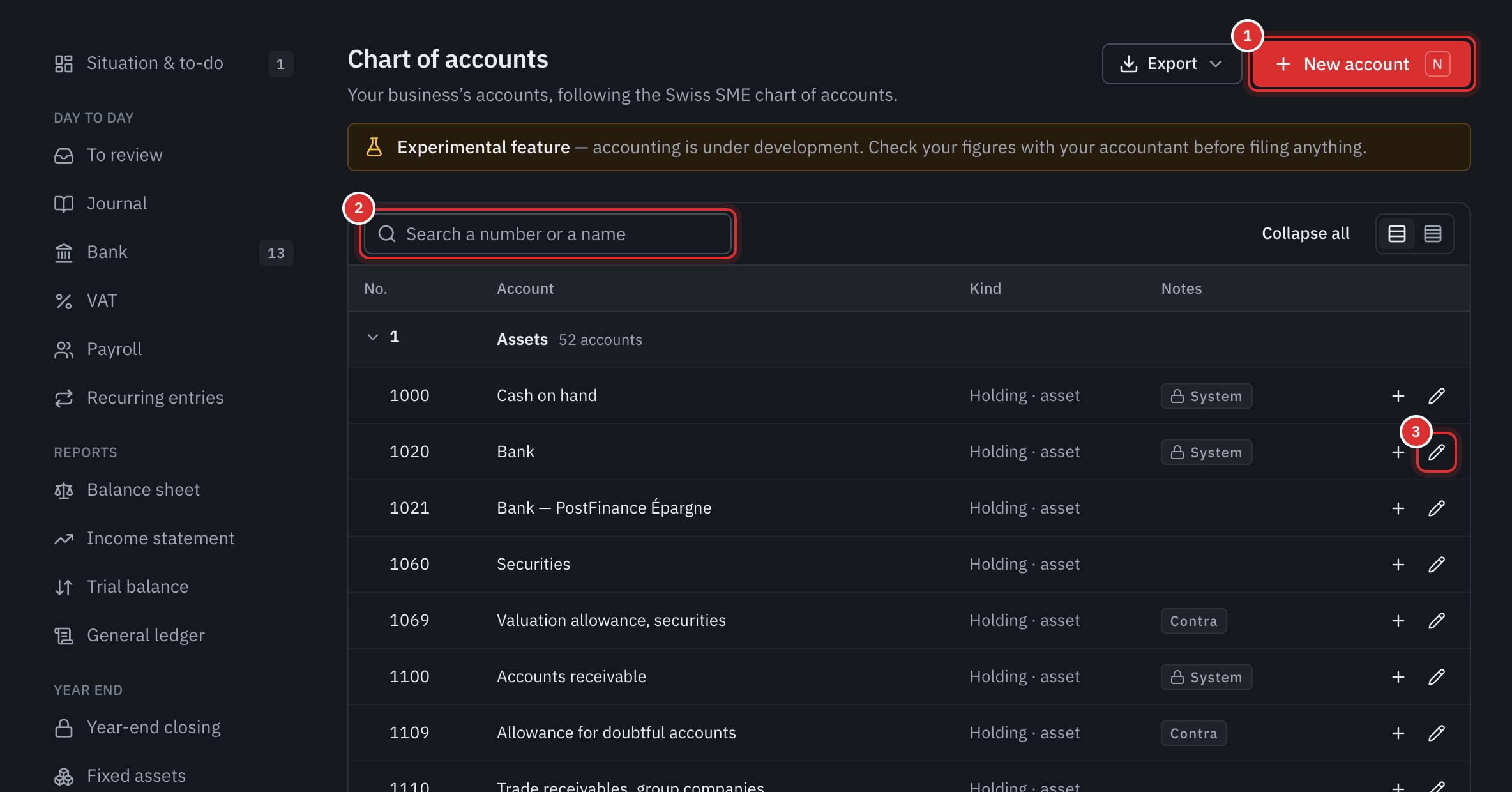Add sub-account under 1060 Securities
1512x792 pixels.
(x=1398, y=565)
